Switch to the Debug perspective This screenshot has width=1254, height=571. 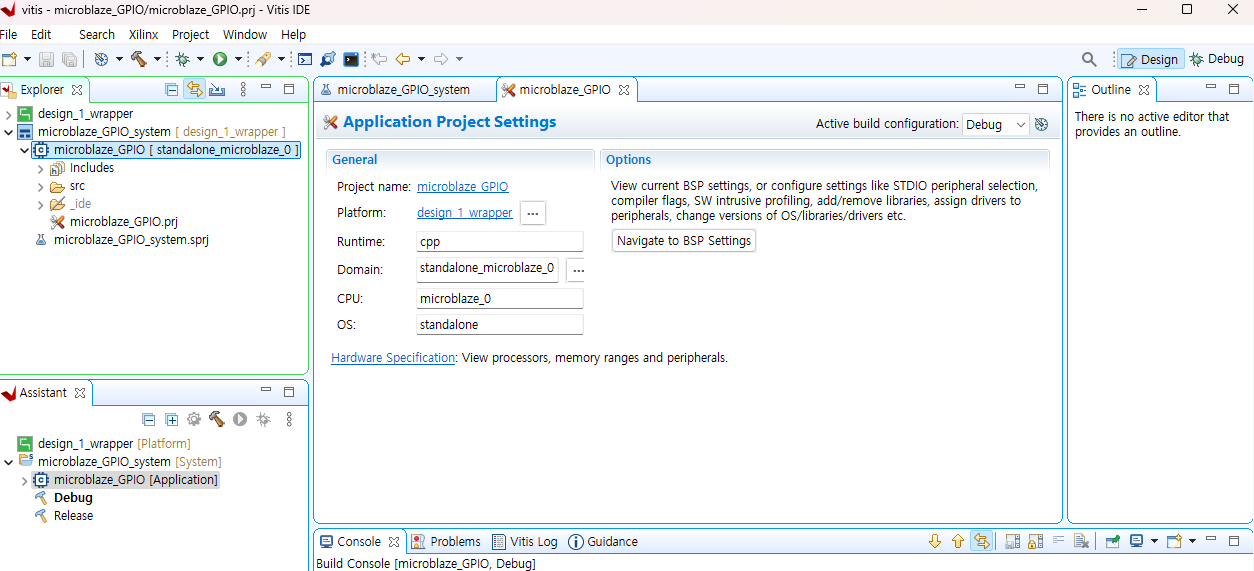click(1216, 59)
